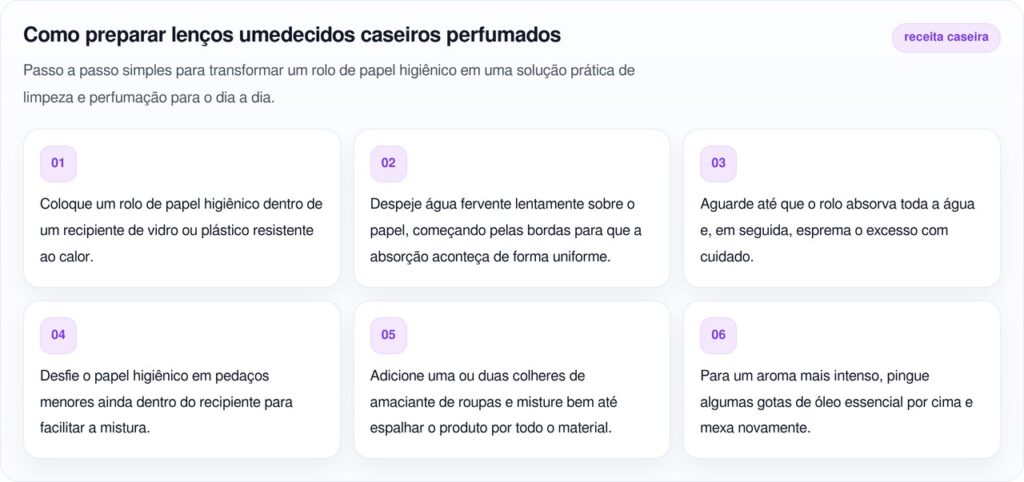Select the step 05 number badge

coord(388,335)
